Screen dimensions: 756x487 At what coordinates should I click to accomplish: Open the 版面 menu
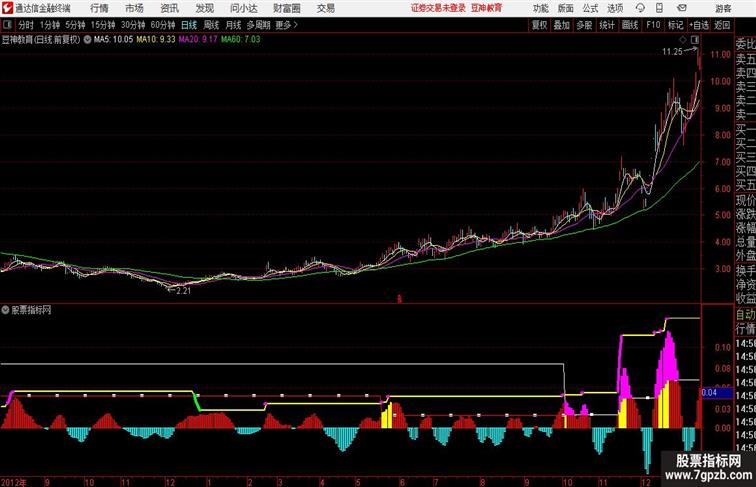tap(566, 8)
